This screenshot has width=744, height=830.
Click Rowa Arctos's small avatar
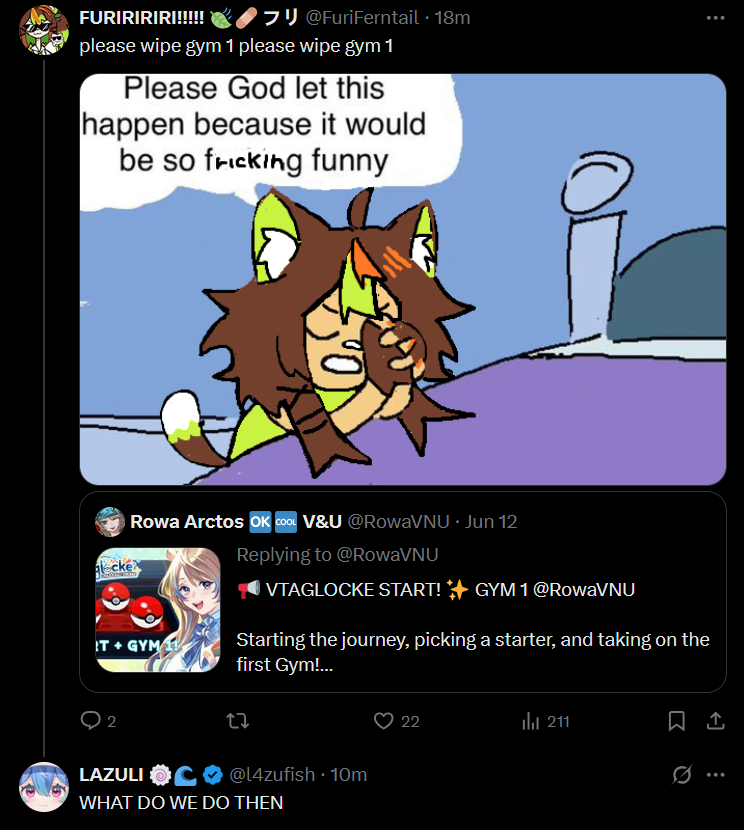pyautogui.click(x=110, y=522)
